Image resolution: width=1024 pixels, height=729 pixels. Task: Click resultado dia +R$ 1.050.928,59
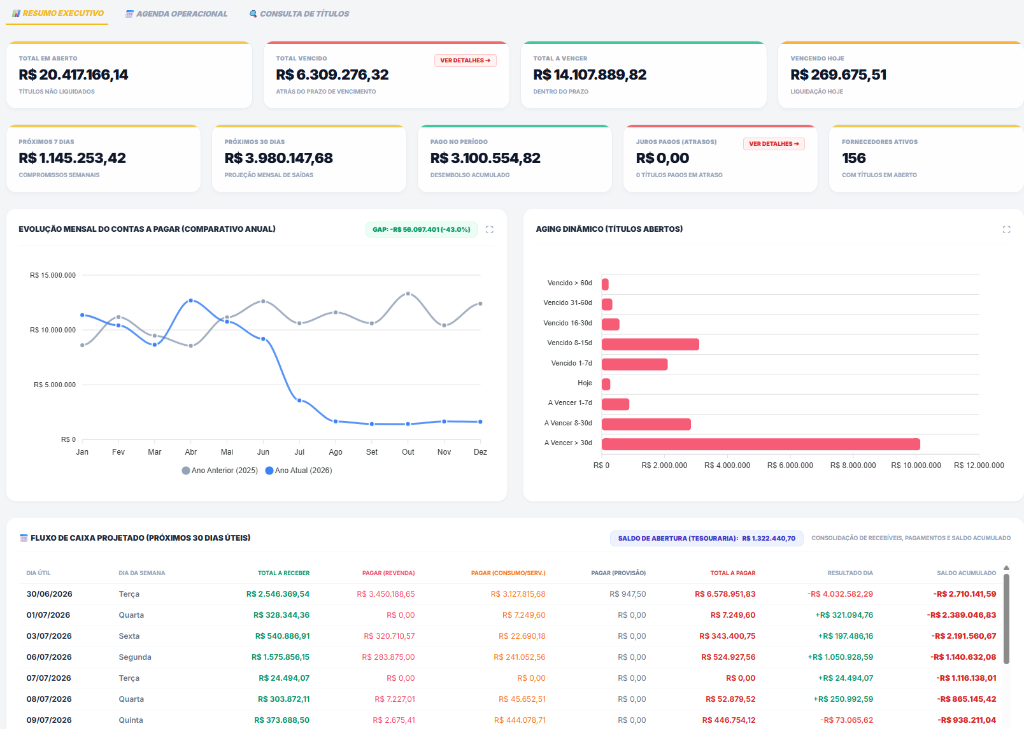(x=840, y=657)
